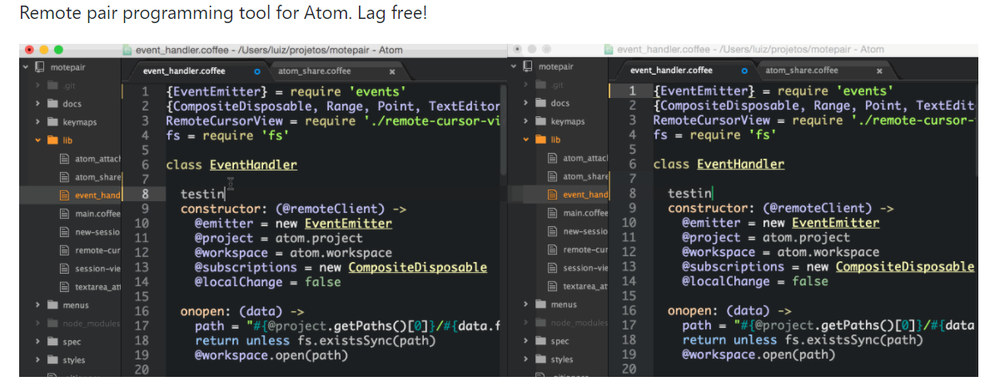
Task: Click the spec folder icon in right window
Action: pos(540,341)
